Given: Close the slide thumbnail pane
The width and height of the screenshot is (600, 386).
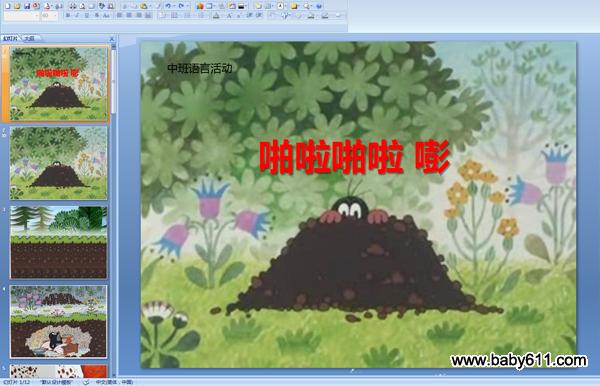Looking at the screenshot, I should [x=111, y=39].
